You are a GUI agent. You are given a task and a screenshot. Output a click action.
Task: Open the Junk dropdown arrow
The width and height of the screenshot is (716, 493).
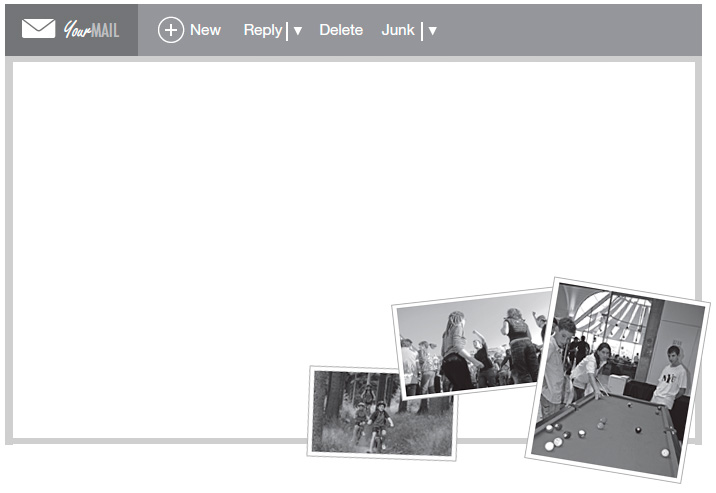tap(432, 31)
